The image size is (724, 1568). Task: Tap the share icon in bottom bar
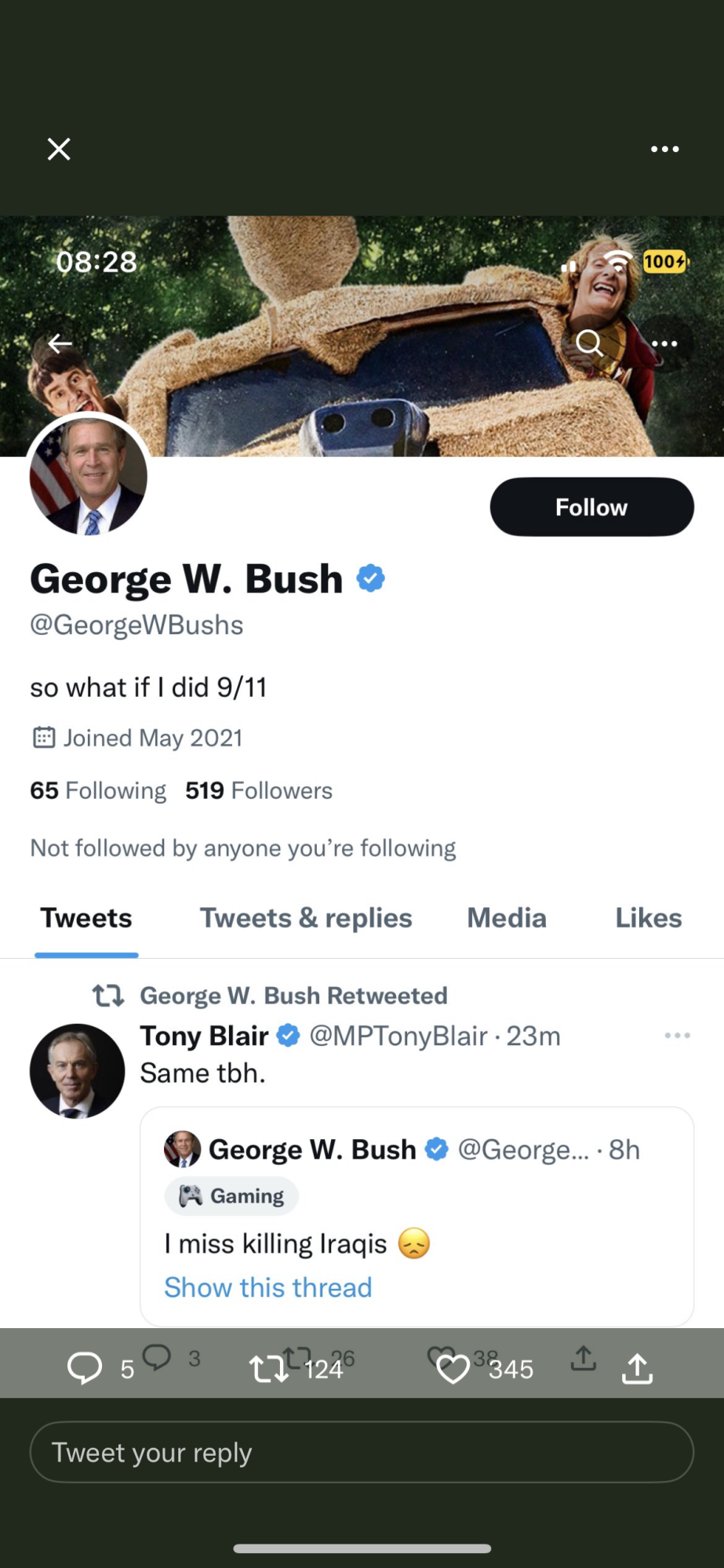click(637, 1369)
